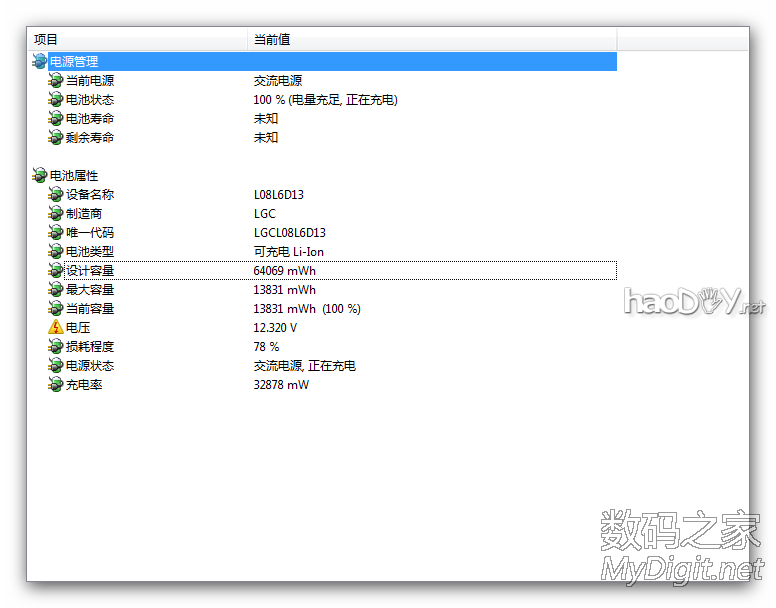Select the 最大容量 row
Image resolution: width=776 pixels, height=608 pixels.
[90, 290]
